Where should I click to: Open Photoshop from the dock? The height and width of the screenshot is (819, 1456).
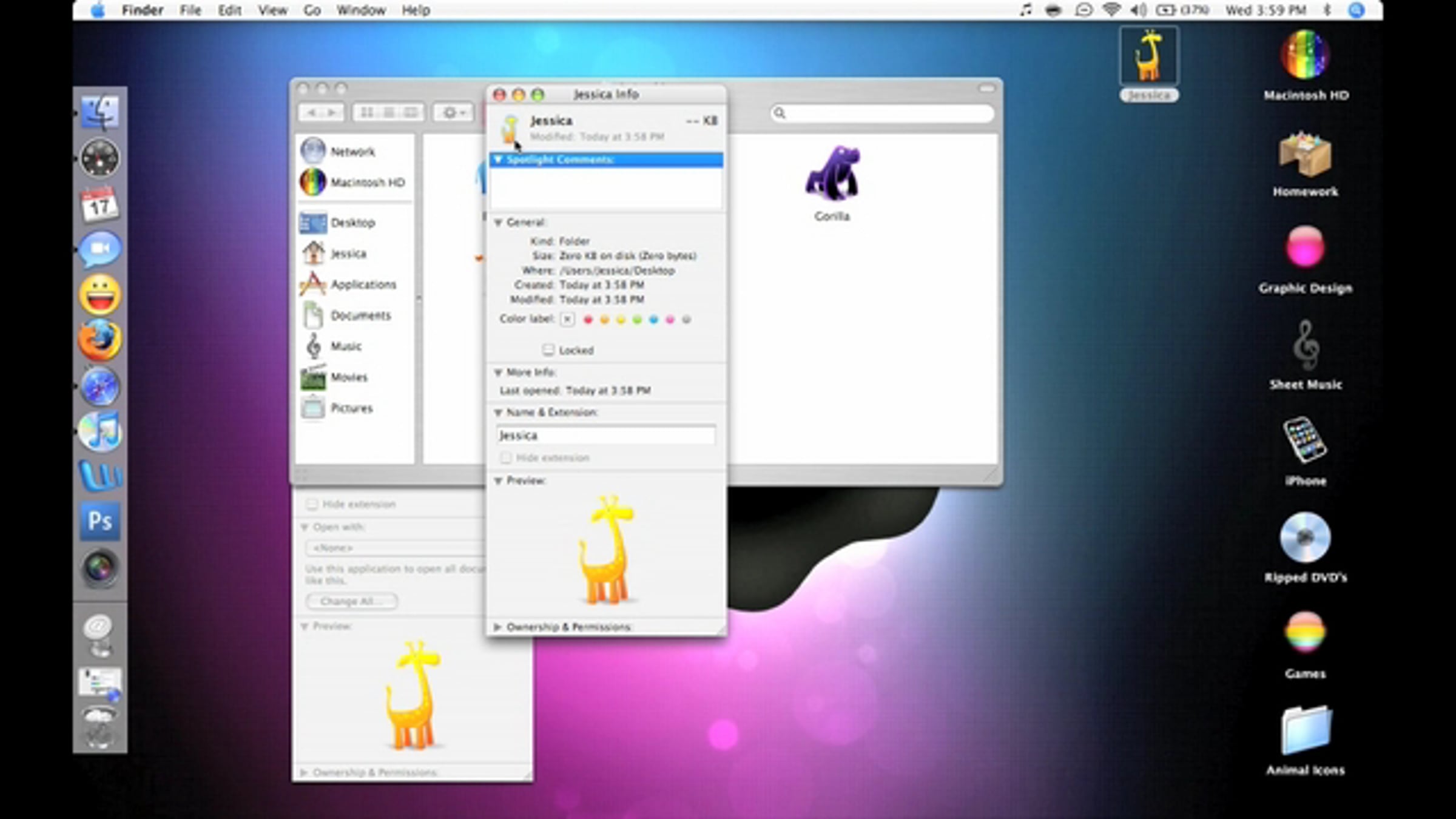[x=100, y=521]
